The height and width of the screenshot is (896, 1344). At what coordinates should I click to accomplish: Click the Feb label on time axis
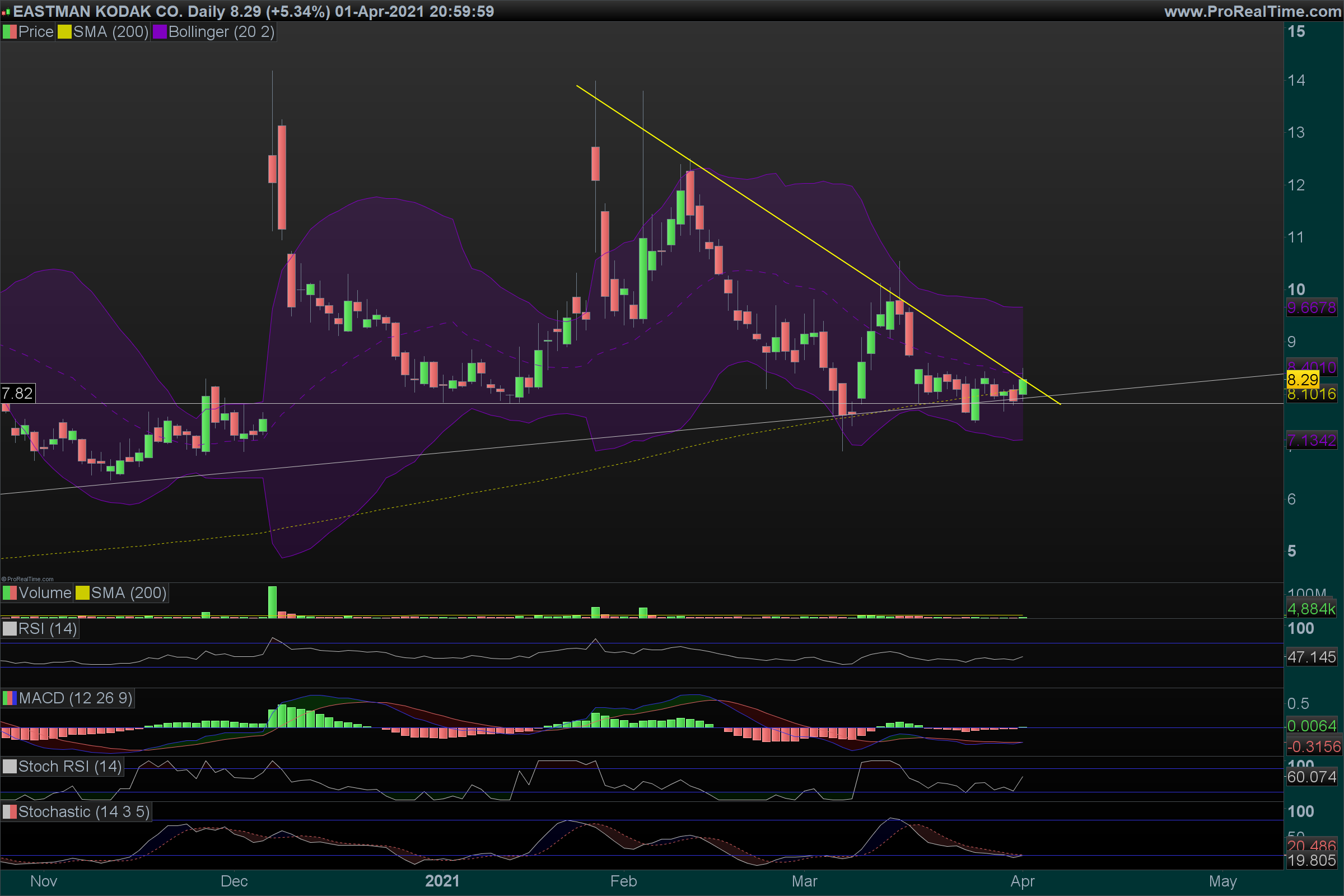(623, 881)
